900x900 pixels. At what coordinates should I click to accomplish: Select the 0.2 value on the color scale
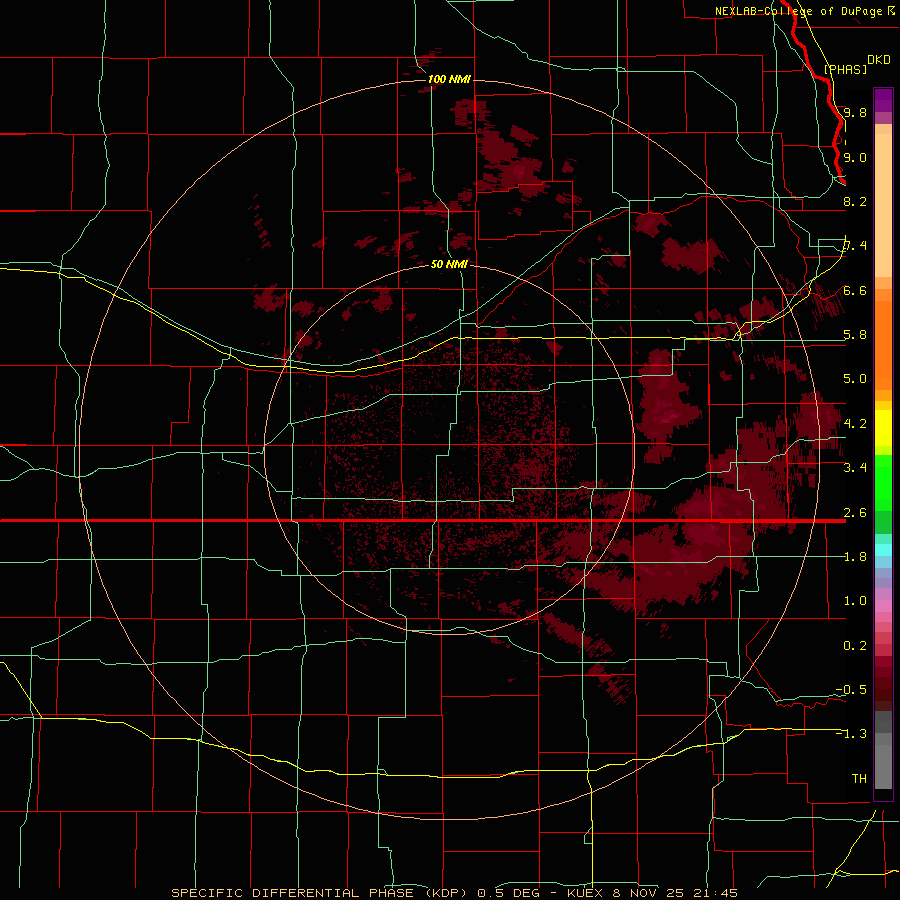pos(855,645)
